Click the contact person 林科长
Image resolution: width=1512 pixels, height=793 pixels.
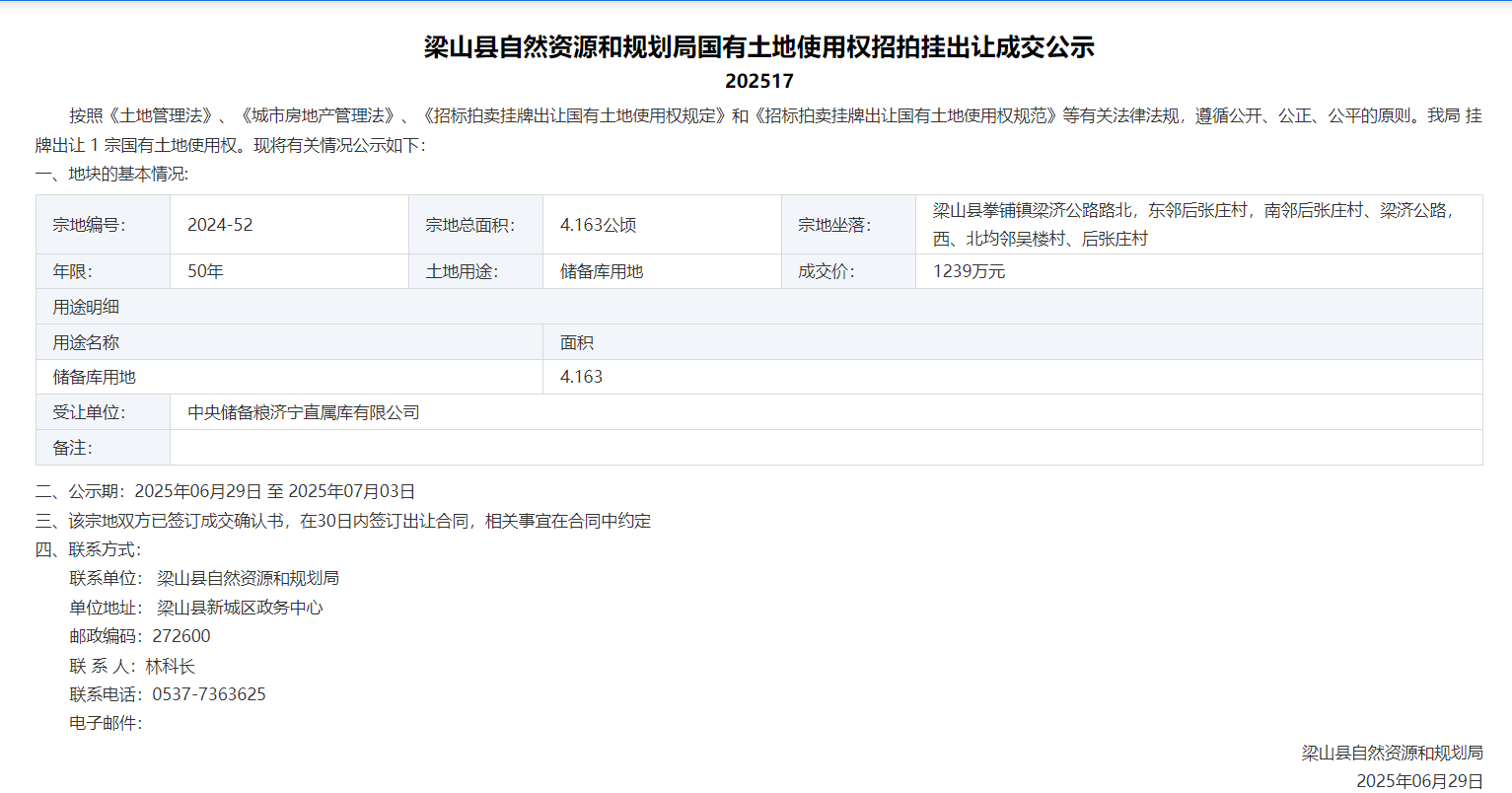[x=171, y=667]
